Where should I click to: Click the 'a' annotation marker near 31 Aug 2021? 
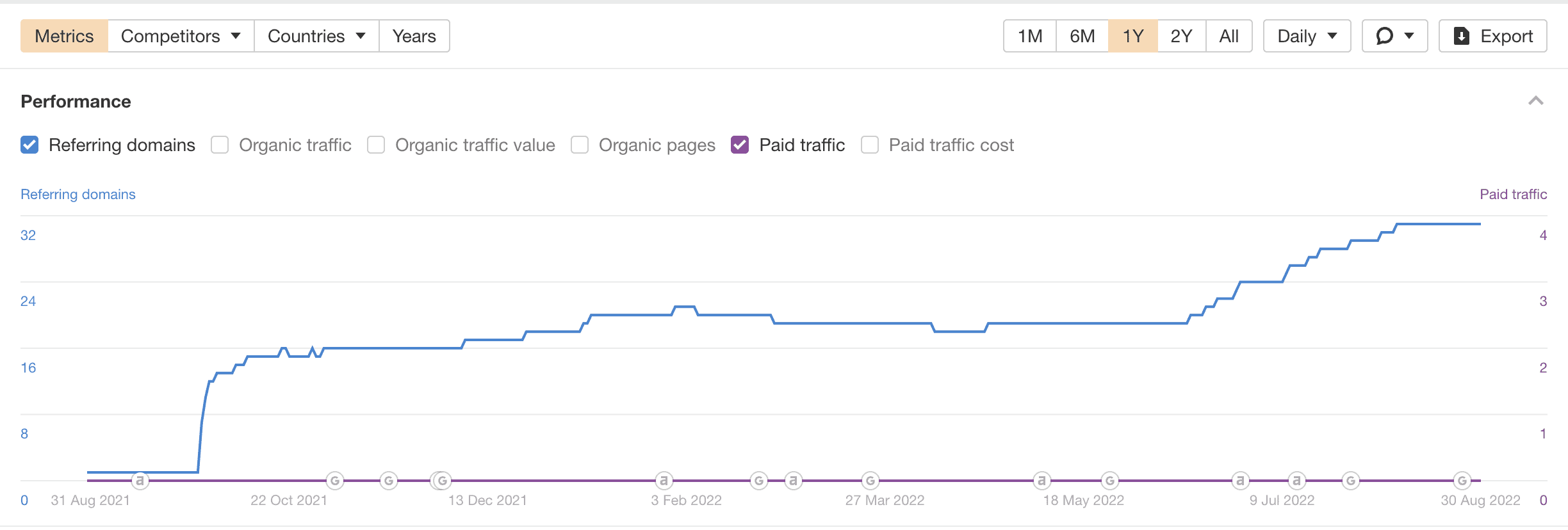[140, 480]
